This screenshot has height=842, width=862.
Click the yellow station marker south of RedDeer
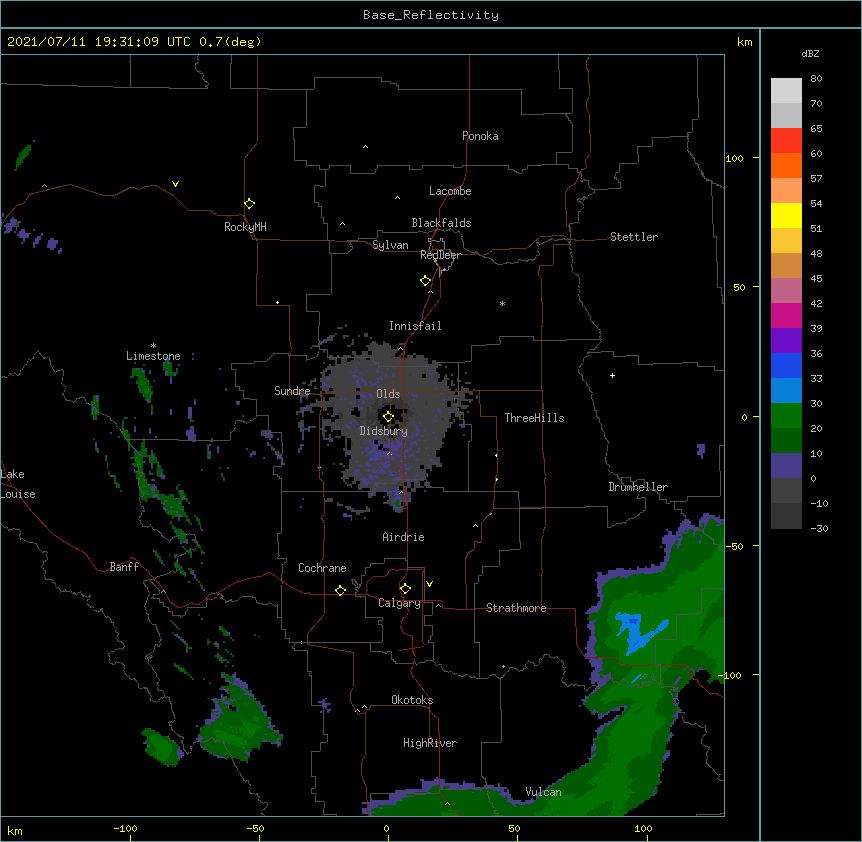[425, 281]
